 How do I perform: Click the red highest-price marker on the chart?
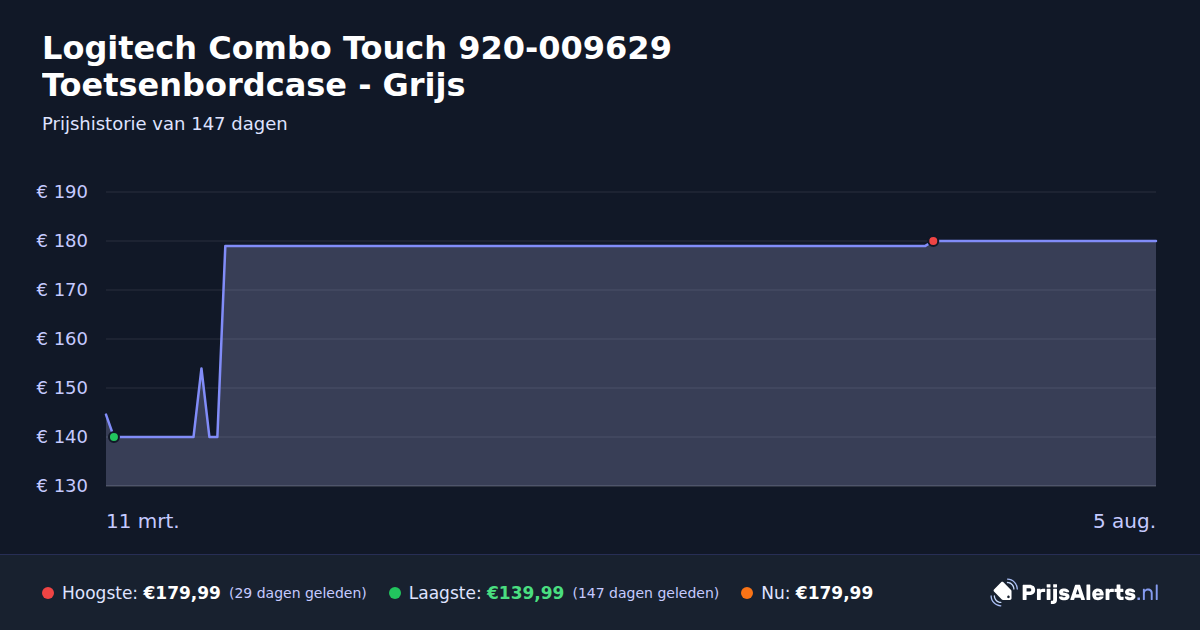(933, 241)
